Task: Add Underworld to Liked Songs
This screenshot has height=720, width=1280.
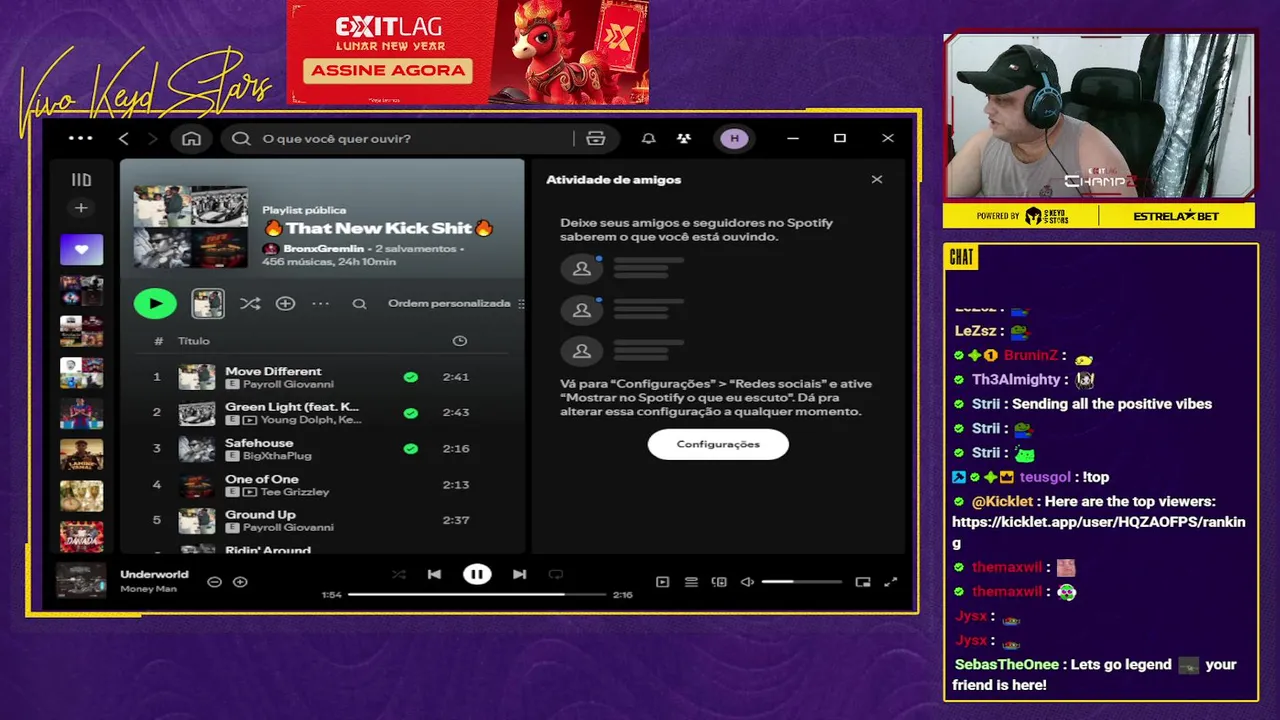Action: click(240, 581)
